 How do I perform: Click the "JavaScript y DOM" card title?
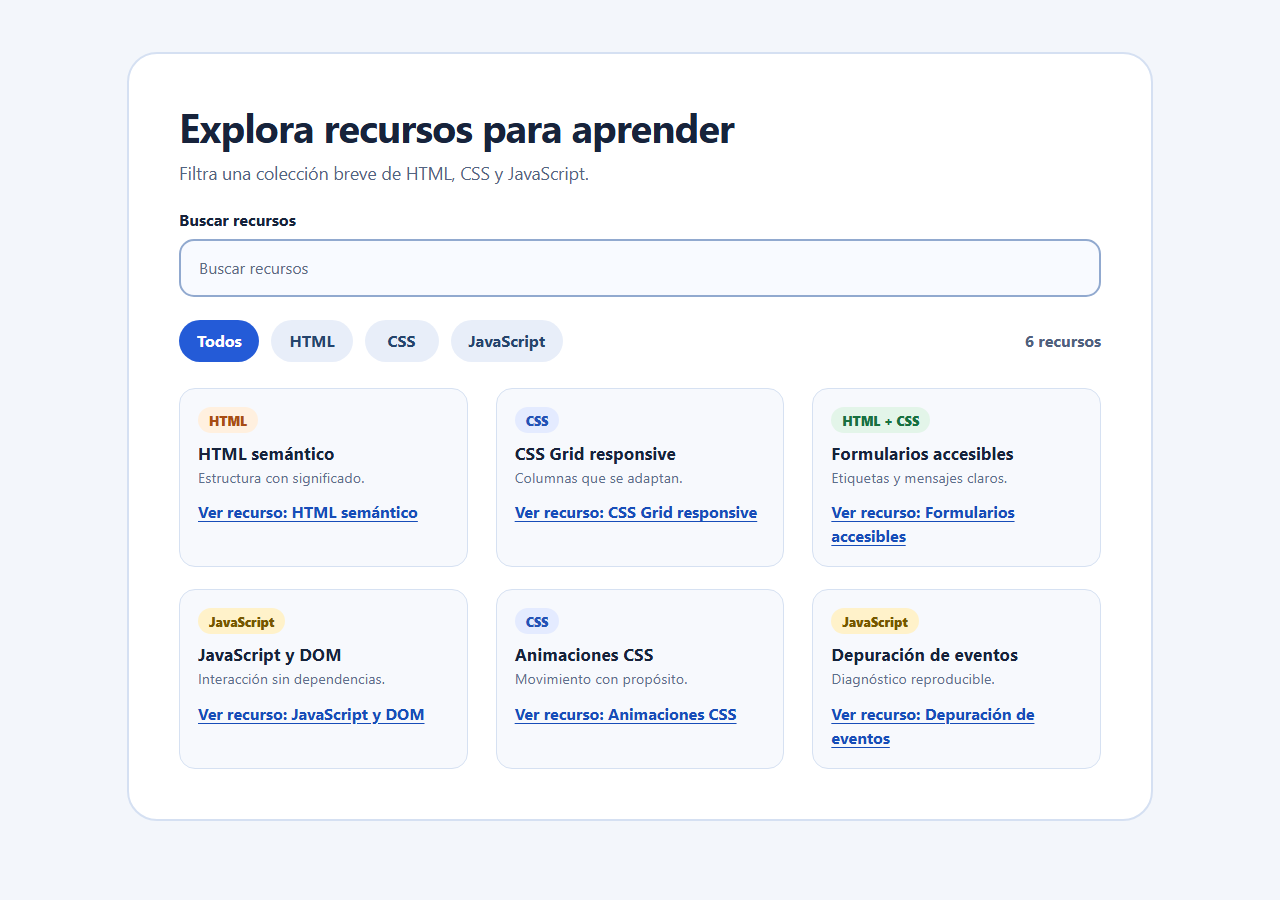pos(270,655)
